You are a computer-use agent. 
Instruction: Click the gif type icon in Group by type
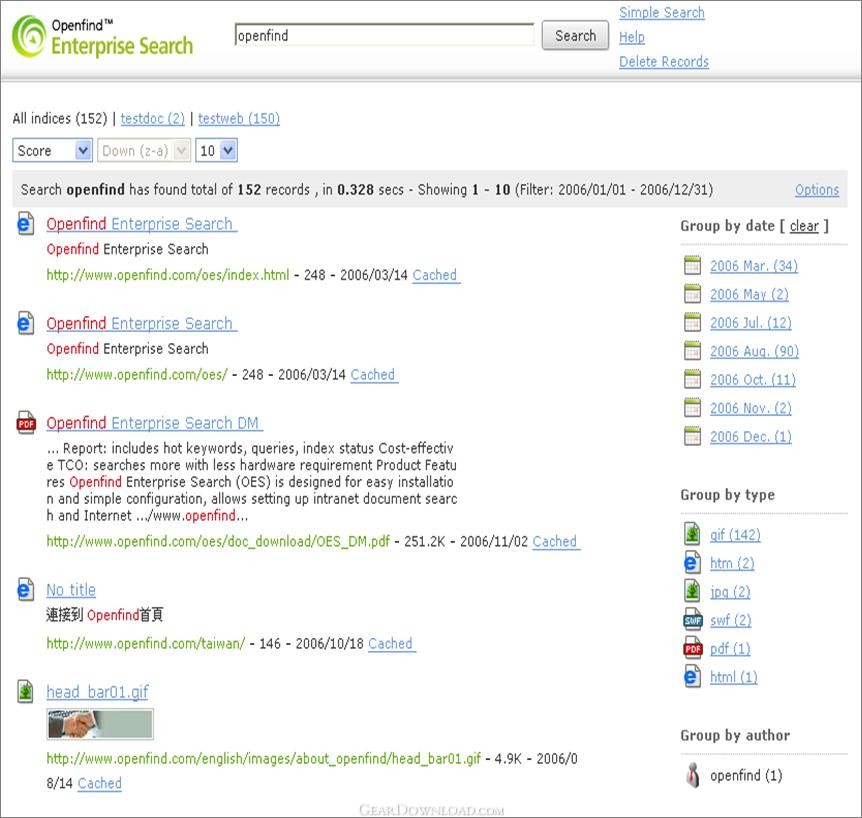692,534
